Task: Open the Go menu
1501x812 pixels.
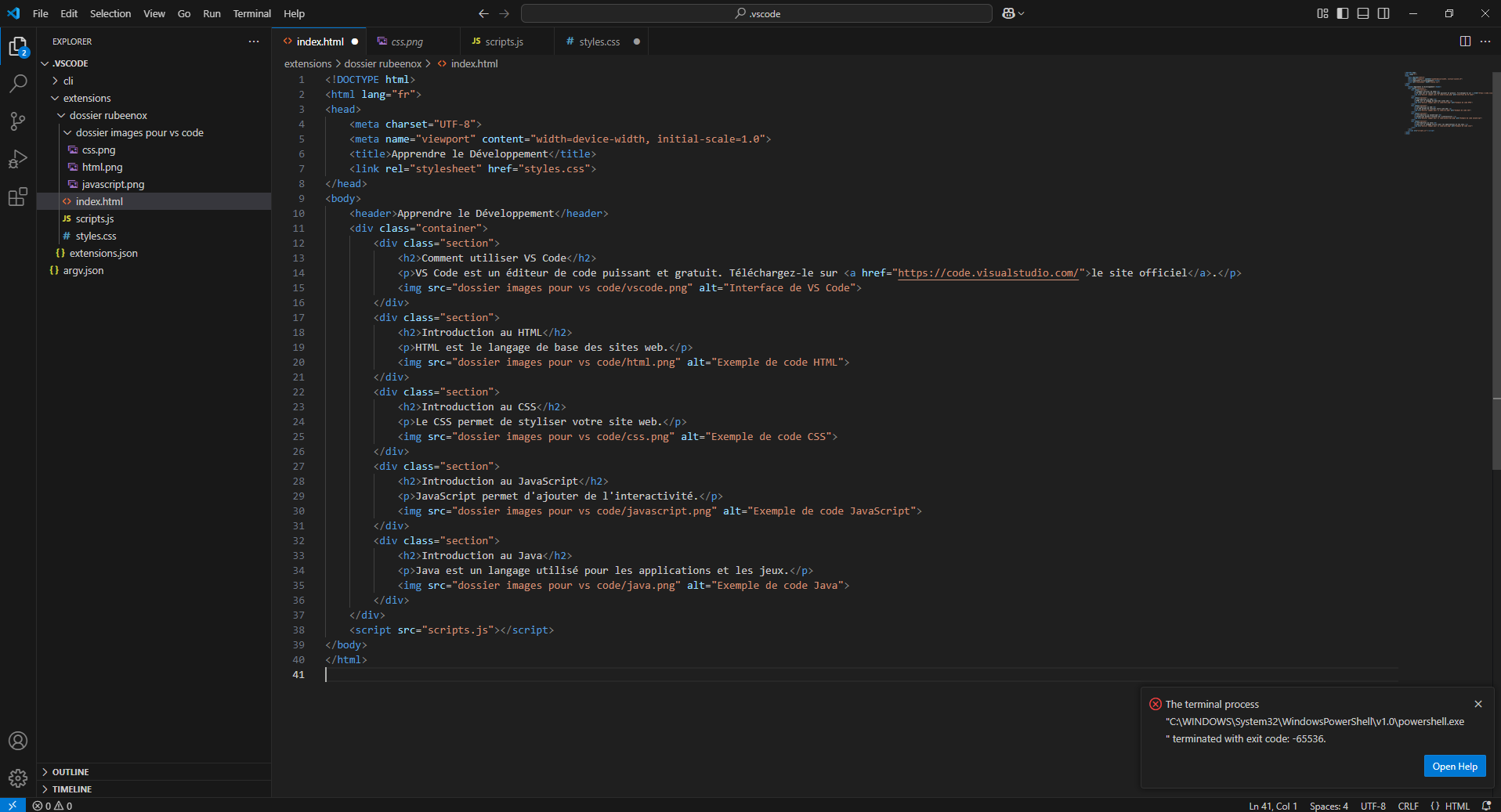Action: tap(184, 13)
